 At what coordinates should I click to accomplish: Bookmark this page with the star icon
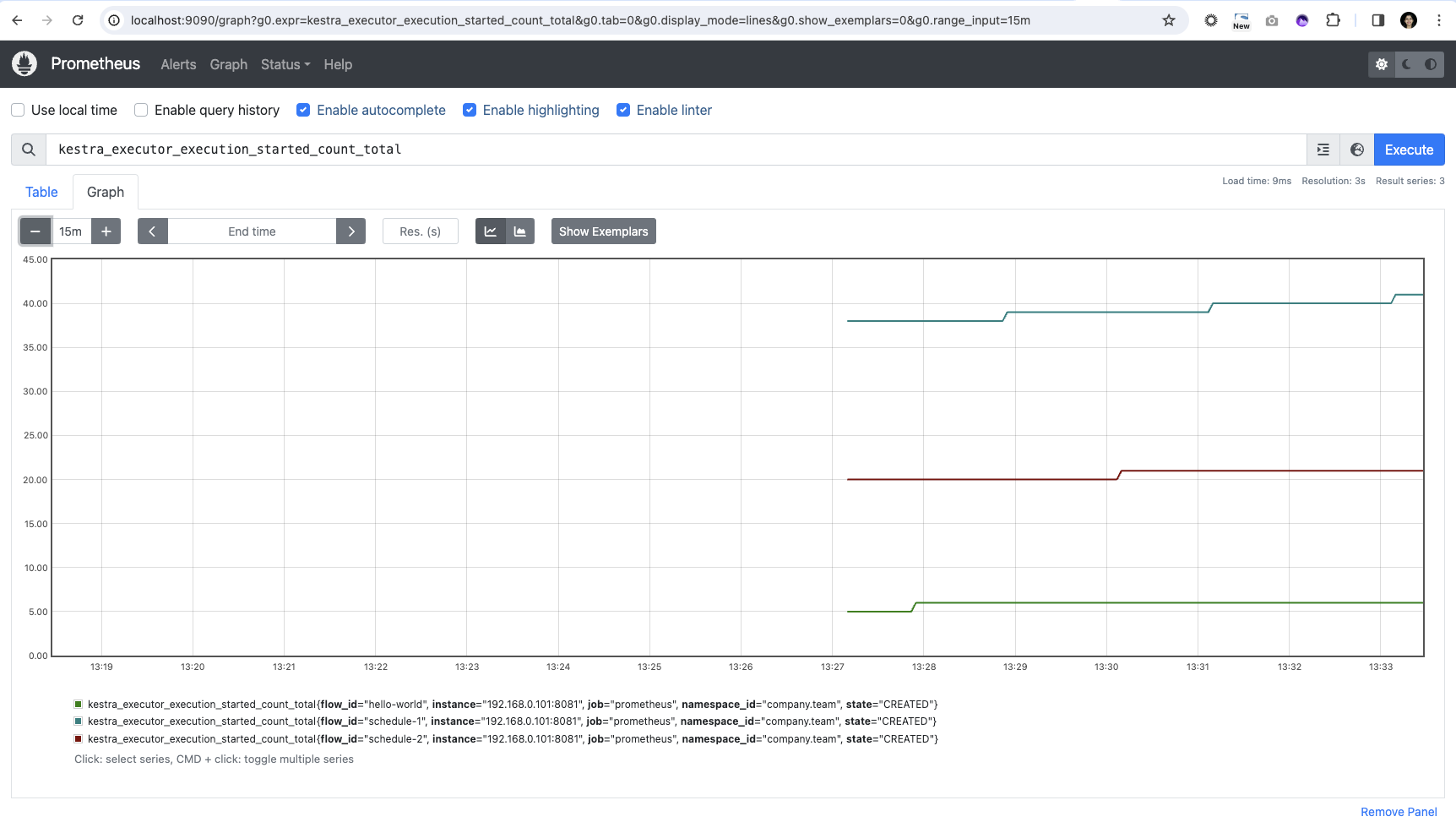[x=1169, y=20]
